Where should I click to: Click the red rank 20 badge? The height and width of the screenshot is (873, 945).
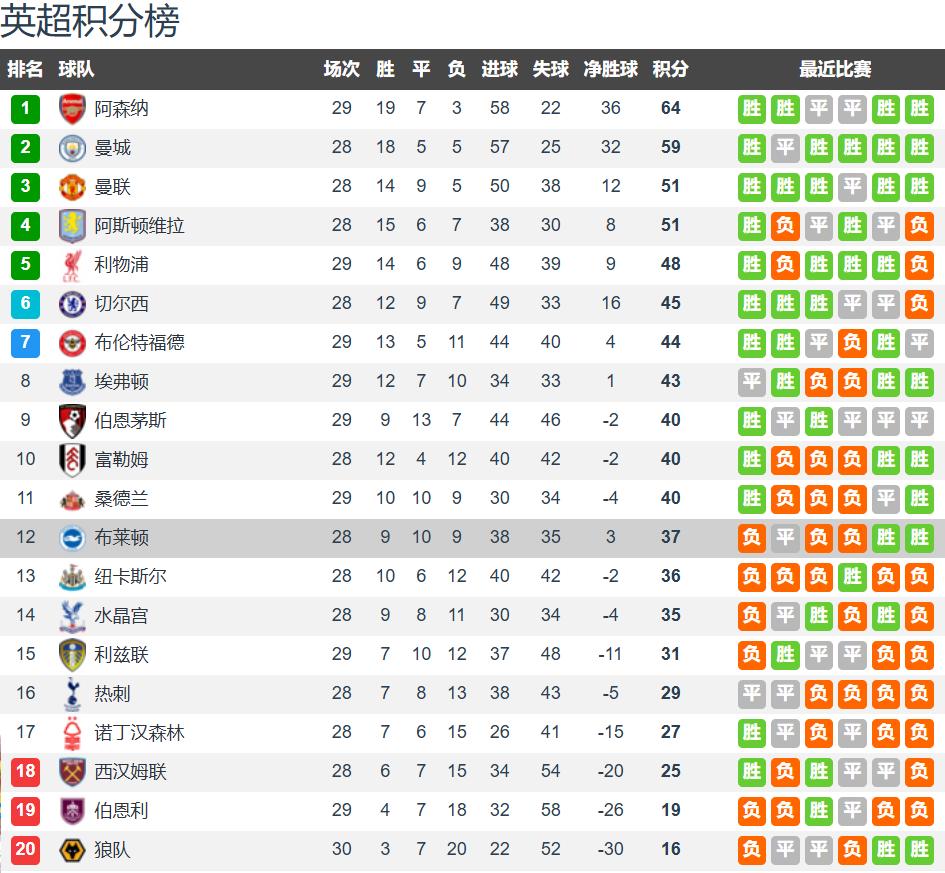[x=25, y=849]
